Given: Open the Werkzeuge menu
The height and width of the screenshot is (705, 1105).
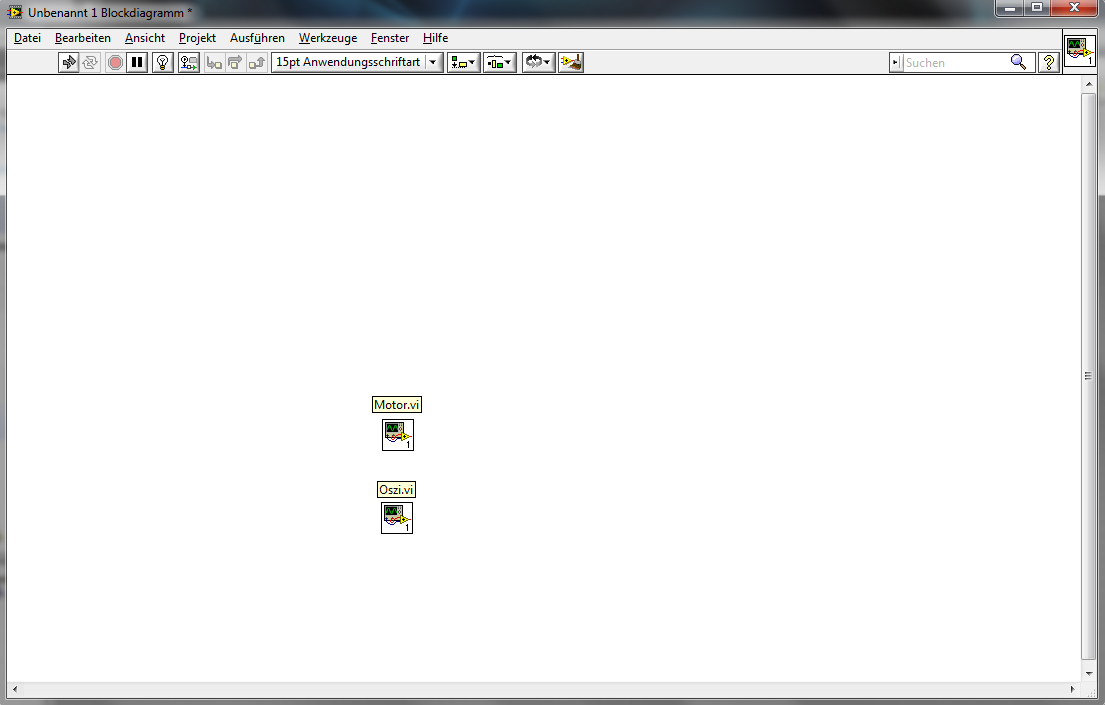Looking at the screenshot, I should [x=328, y=38].
